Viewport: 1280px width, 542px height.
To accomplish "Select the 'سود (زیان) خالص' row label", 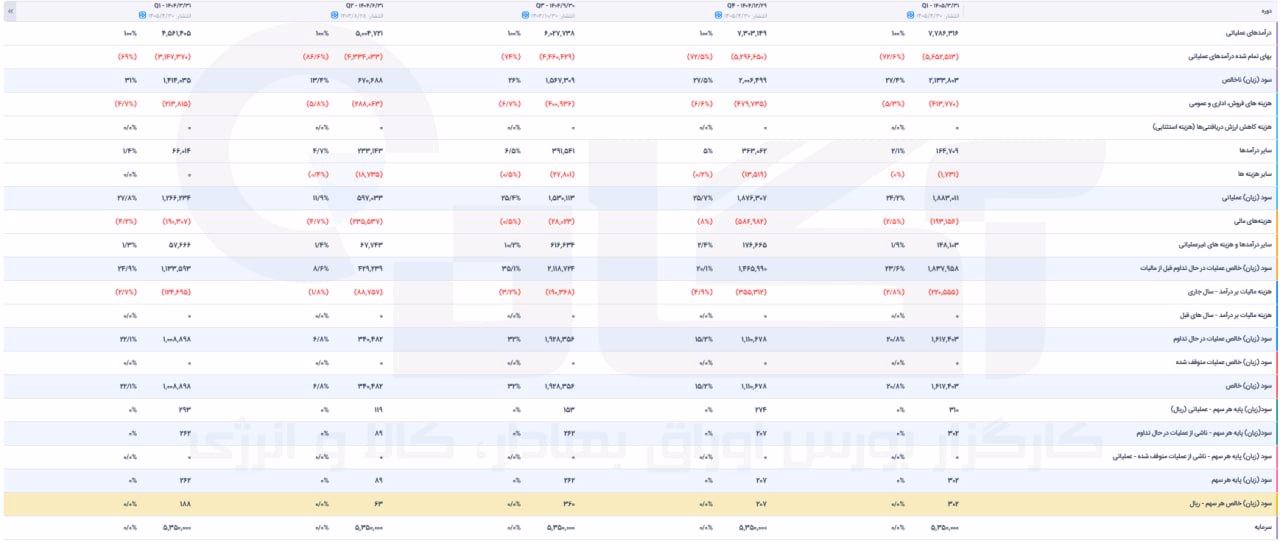I will [1246, 387].
